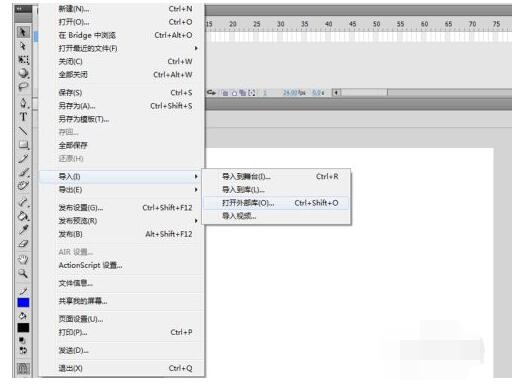
Task: Choose 在 Bridge 中浏览 menu item
Action: click(x=122, y=35)
